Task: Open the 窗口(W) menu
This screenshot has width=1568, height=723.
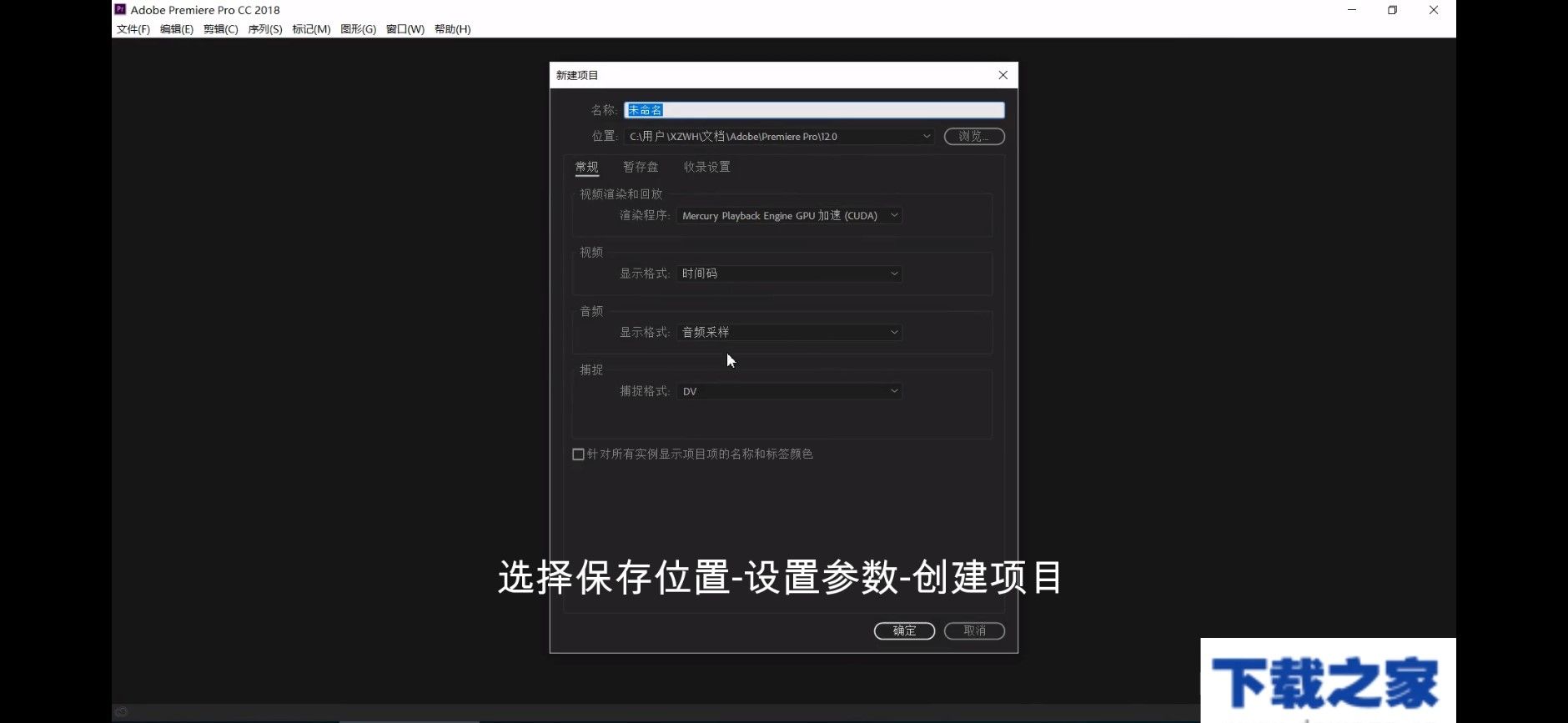Action: 405,29
